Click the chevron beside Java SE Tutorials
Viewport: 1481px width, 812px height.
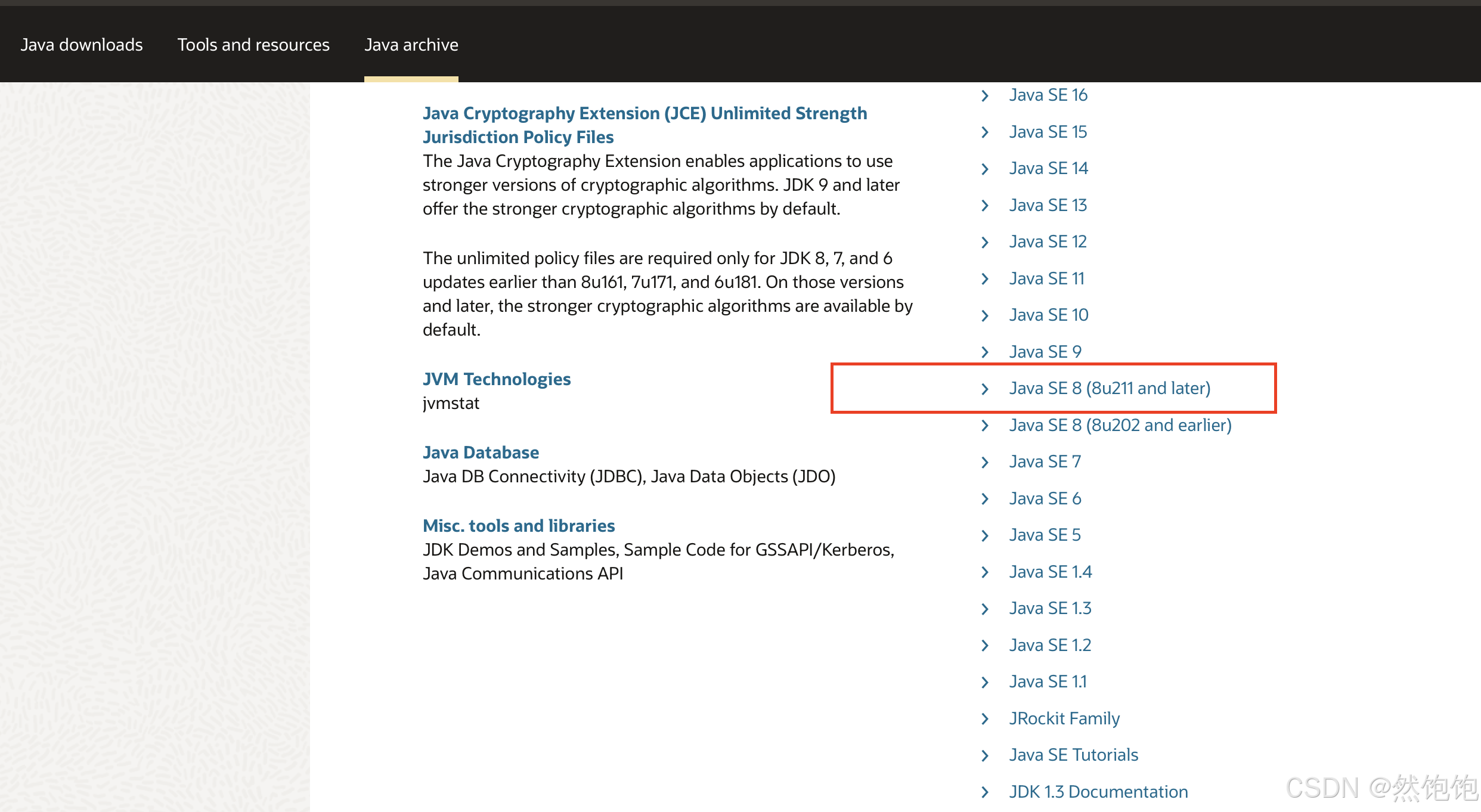(985, 756)
